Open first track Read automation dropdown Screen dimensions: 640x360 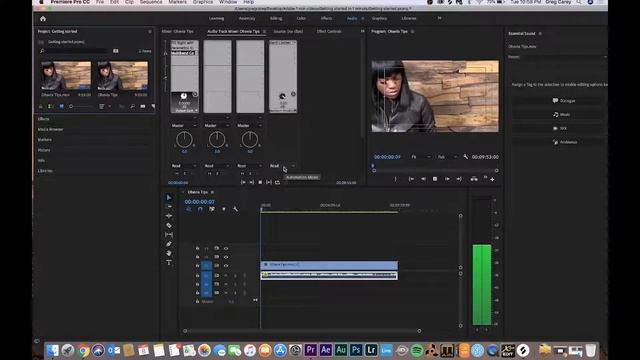click(x=184, y=166)
